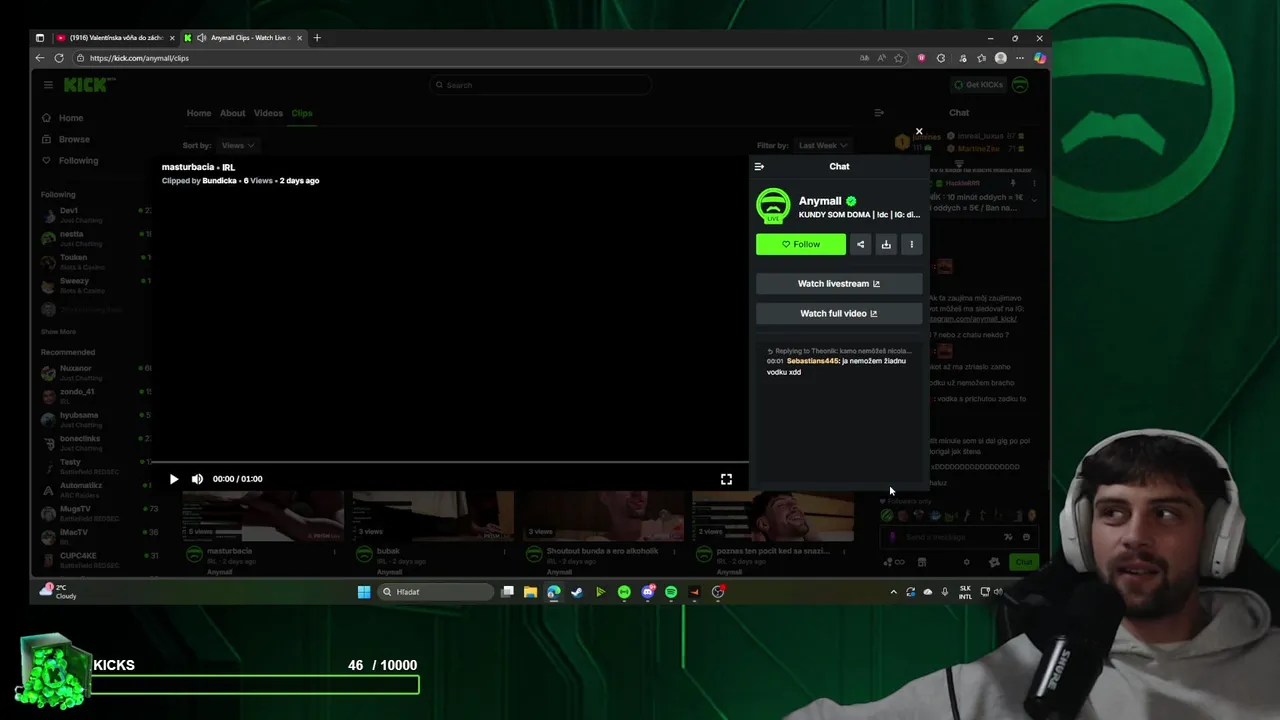Select Sebastians445 username in clip chat
Image resolution: width=1280 pixels, height=720 pixels.
(x=813, y=361)
